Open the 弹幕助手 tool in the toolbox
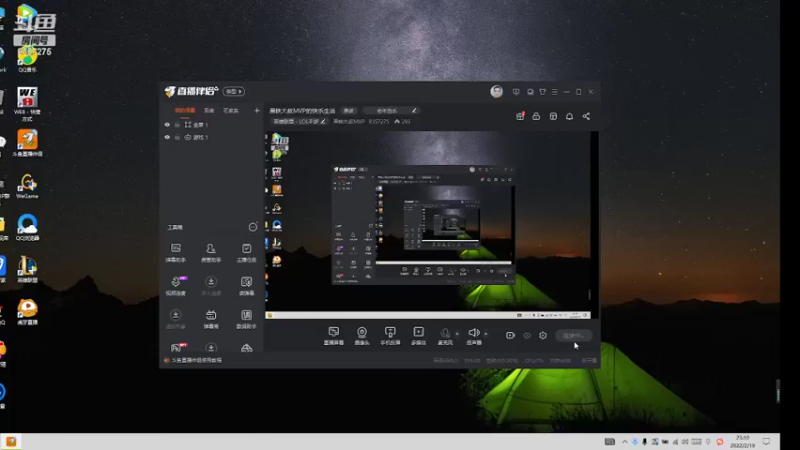Viewport: 800px width, 450px height. click(x=176, y=253)
